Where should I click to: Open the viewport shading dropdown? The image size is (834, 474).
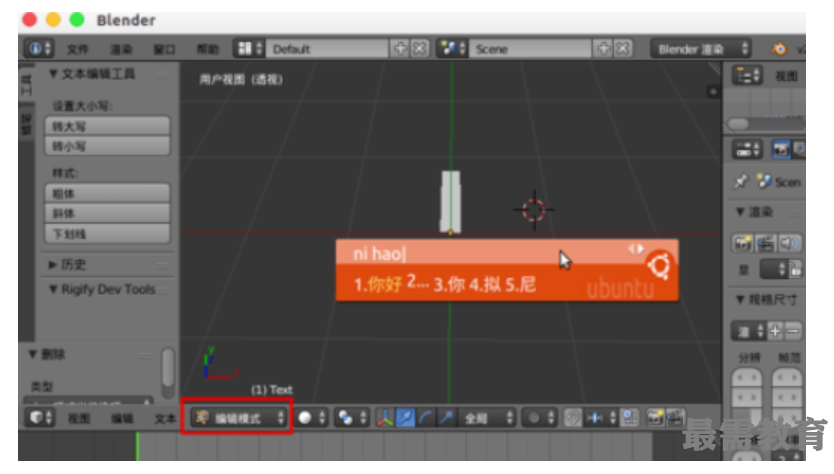(311, 418)
